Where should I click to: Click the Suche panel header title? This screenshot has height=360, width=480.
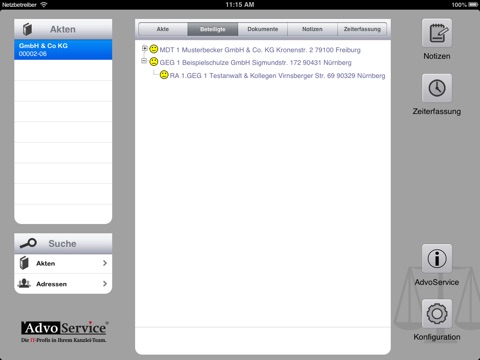click(62, 244)
